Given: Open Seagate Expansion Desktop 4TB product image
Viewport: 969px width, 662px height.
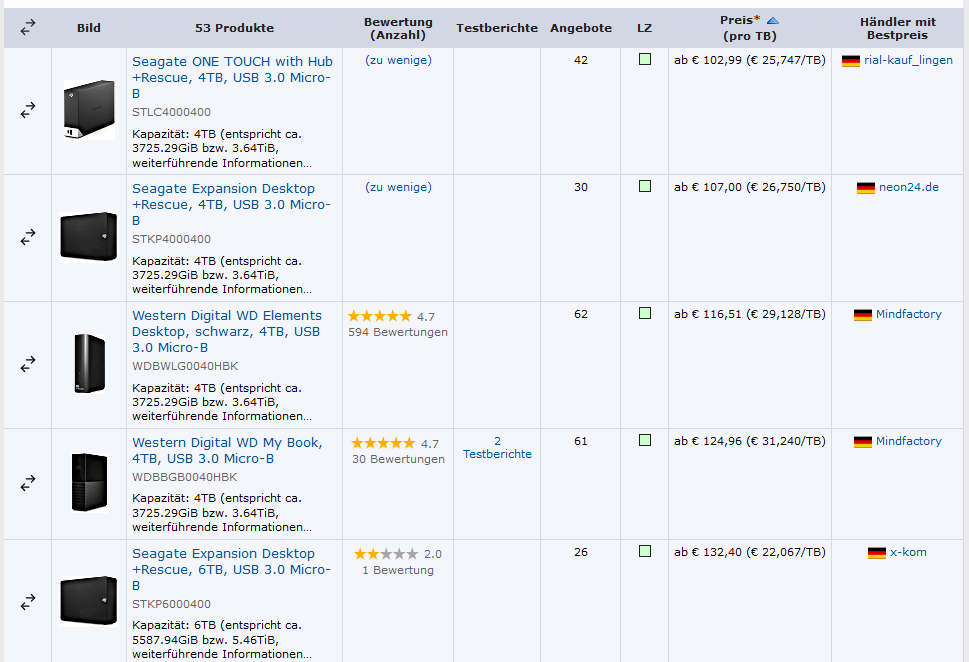Looking at the screenshot, I should (88, 237).
